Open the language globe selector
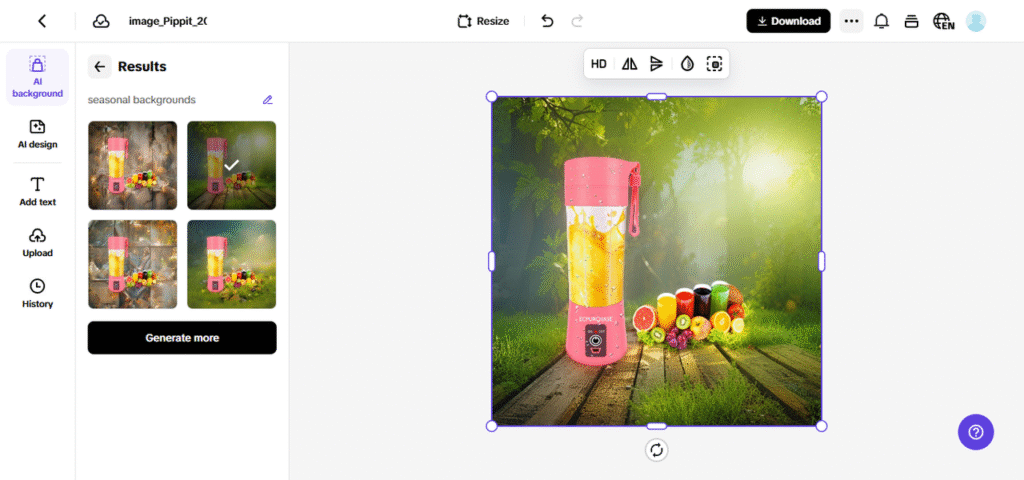 [x=942, y=21]
